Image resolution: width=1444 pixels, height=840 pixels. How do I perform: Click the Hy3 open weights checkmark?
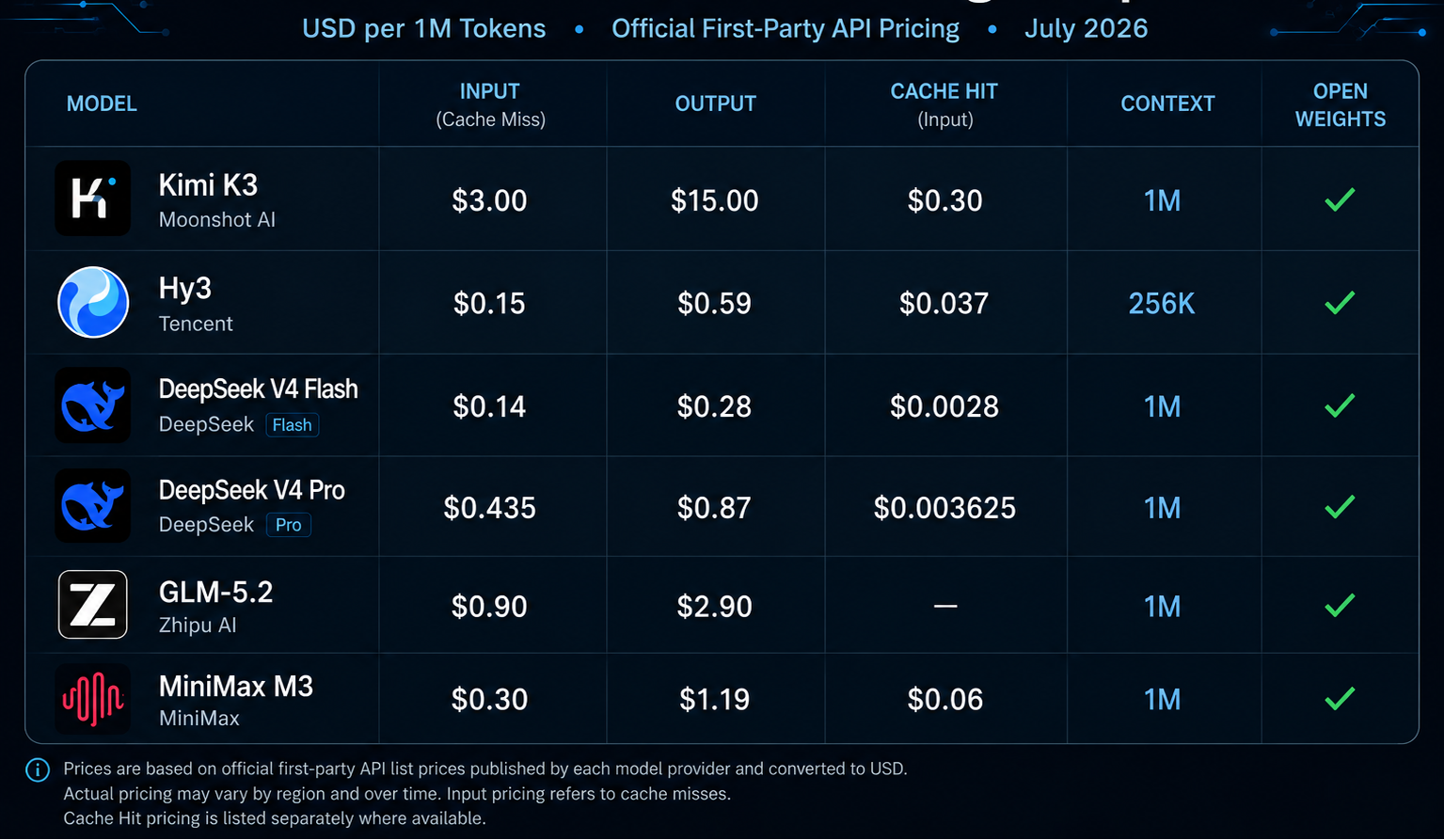coord(1340,303)
